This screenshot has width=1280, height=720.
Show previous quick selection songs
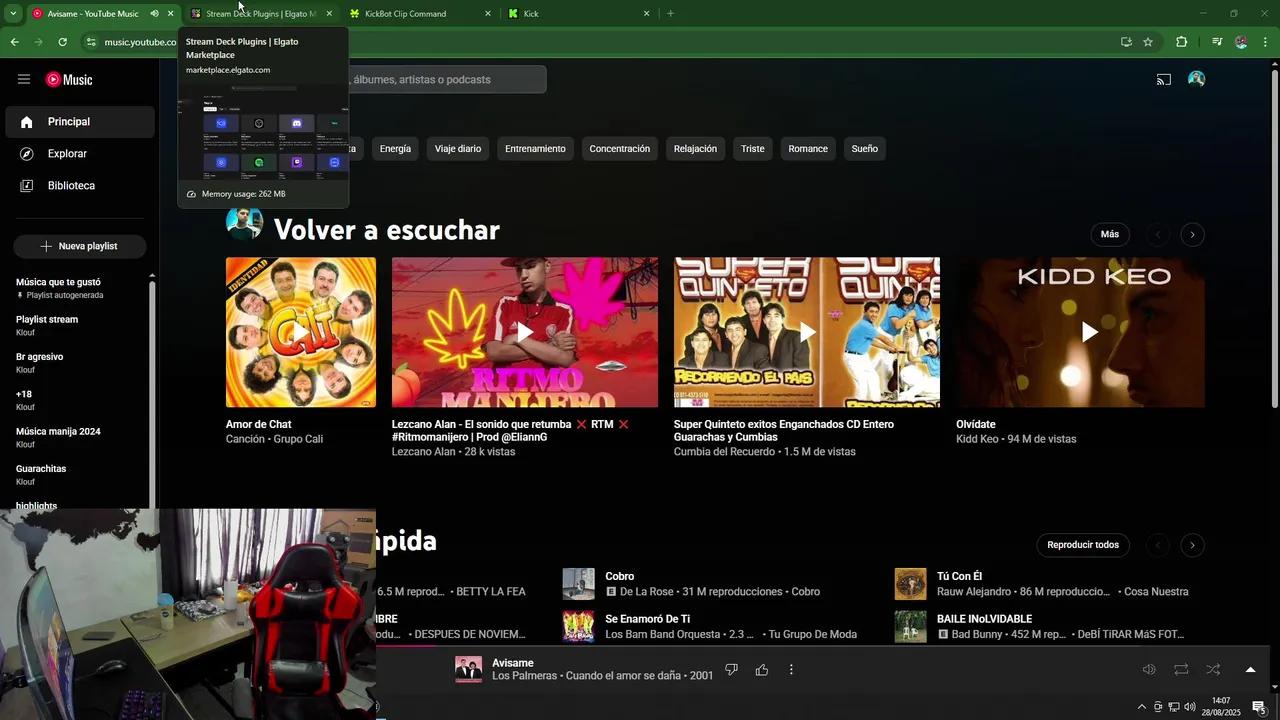coord(1158,545)
